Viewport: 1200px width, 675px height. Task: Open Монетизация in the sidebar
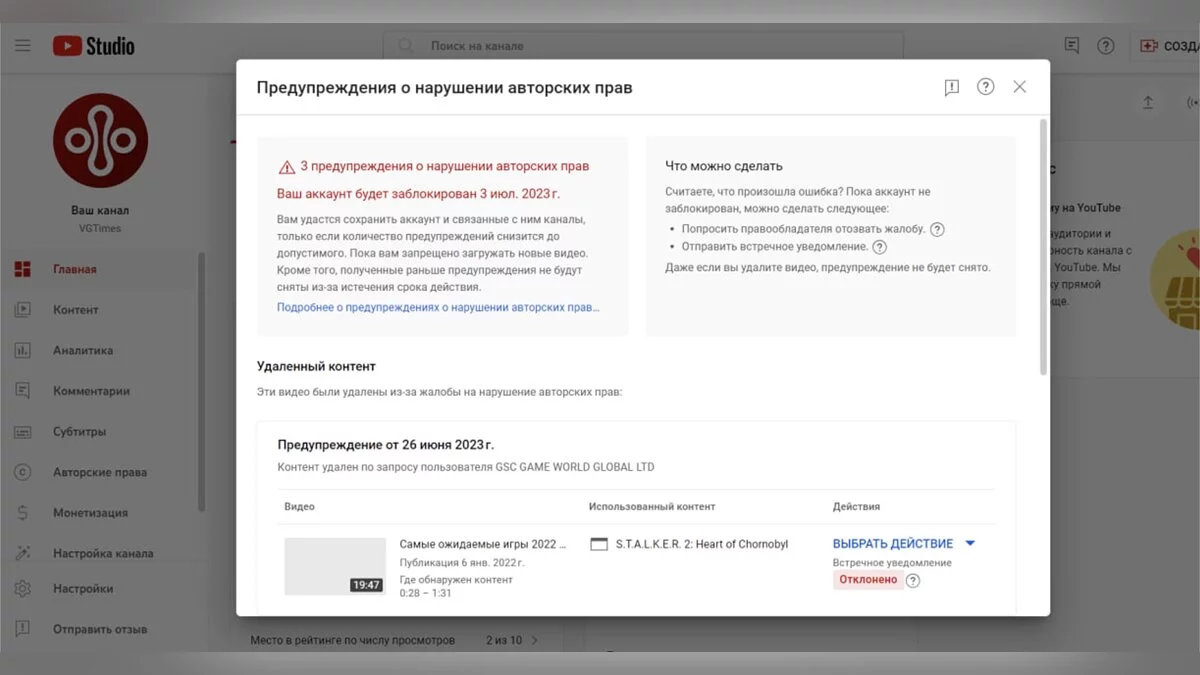point(90,513)
